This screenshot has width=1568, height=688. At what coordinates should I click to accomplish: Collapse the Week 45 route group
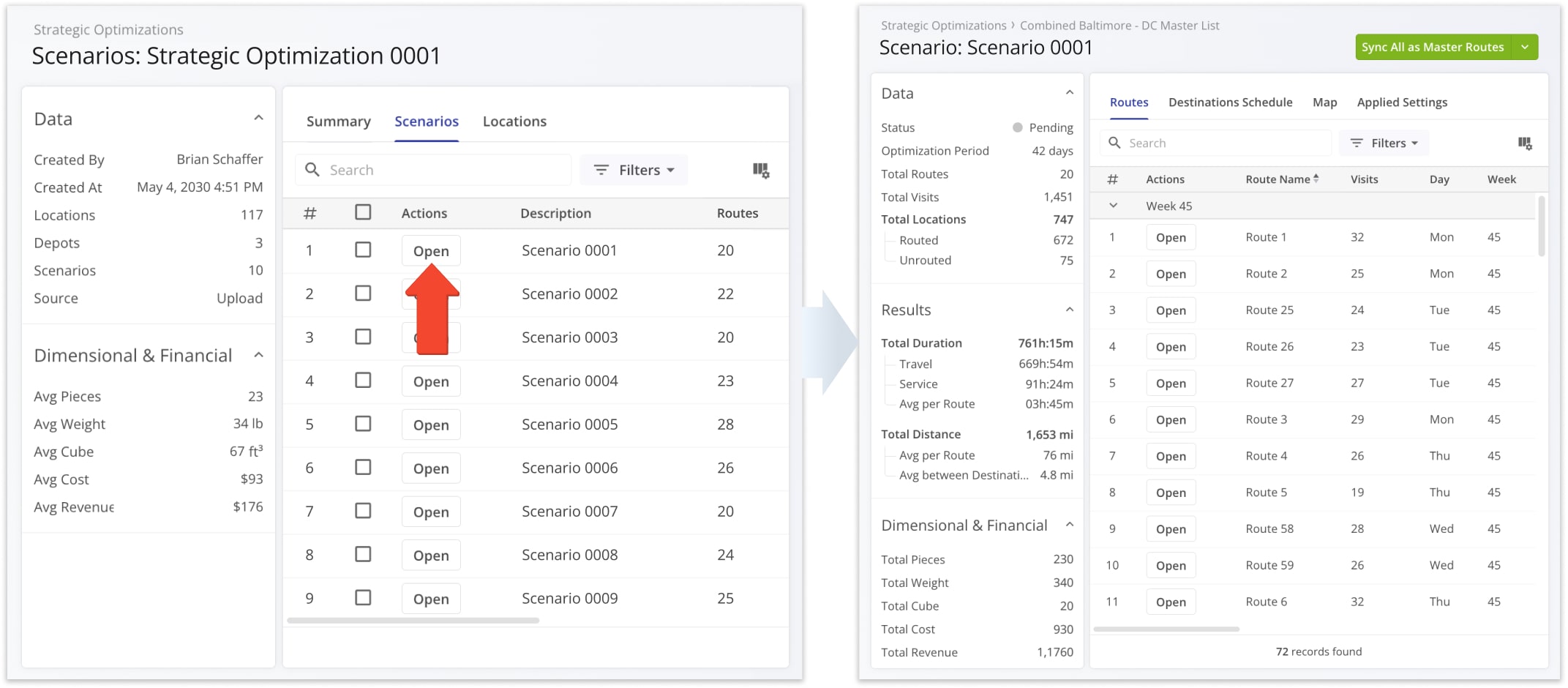coord(1114,206)
